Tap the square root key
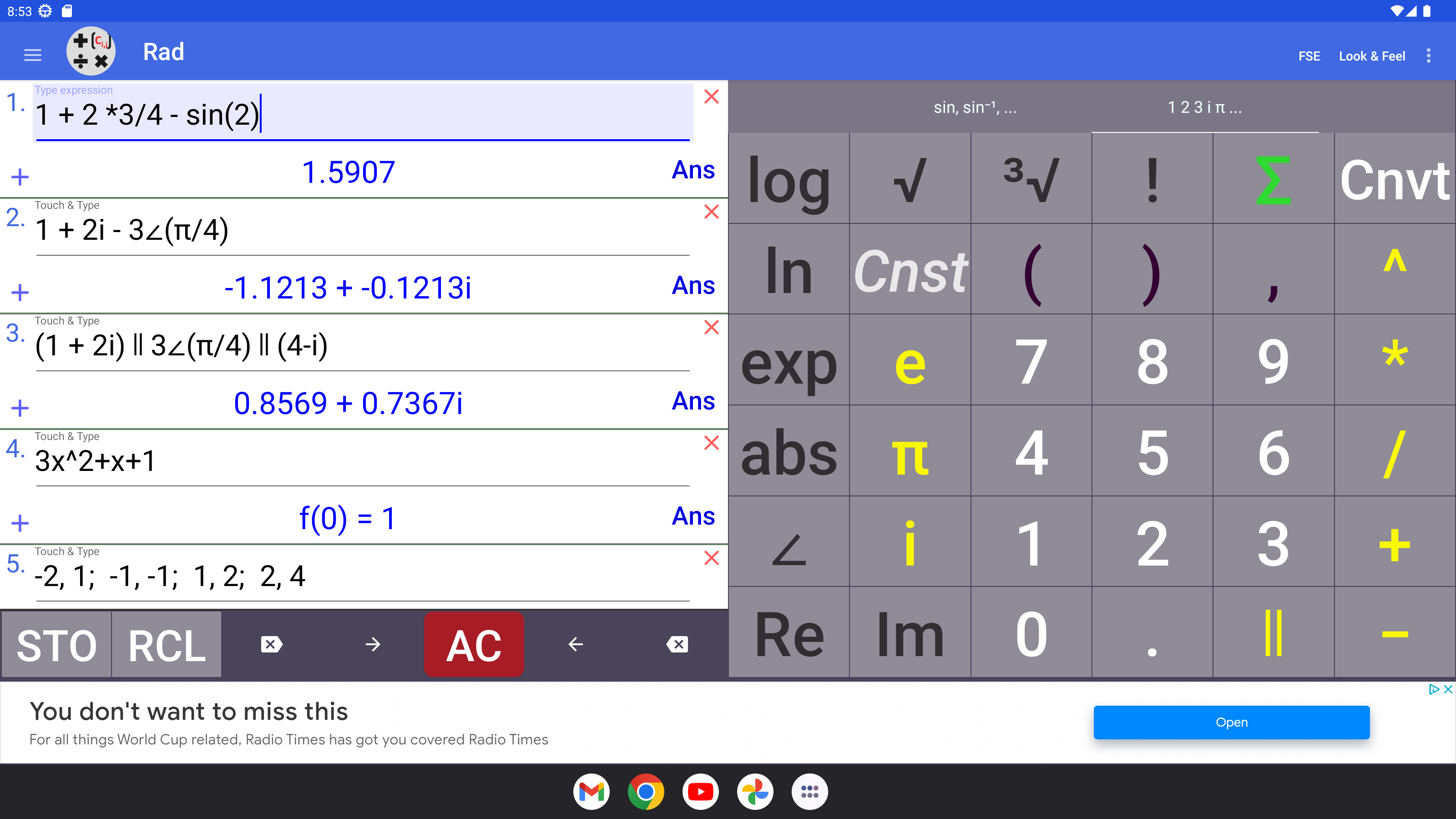Image resolution: width=1456 pixels, height=819 pixels. pos(910,179)
